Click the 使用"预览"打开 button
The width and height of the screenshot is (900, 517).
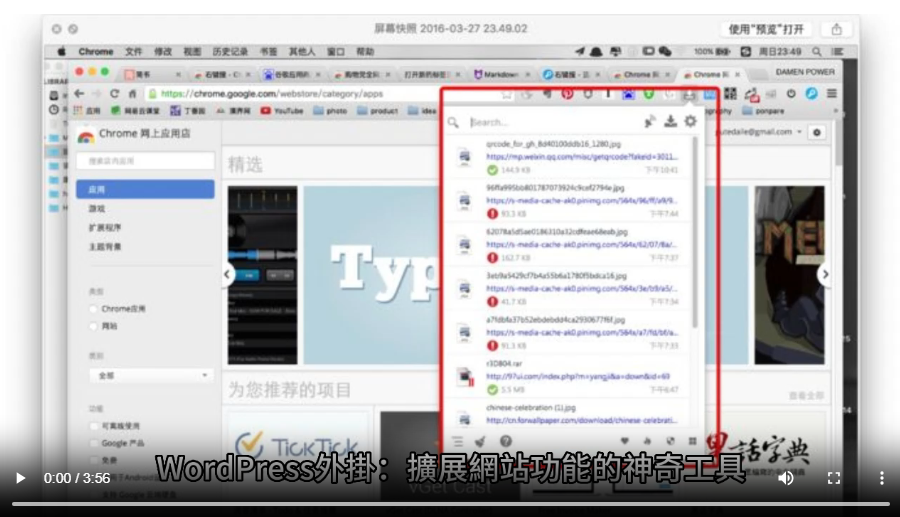click(766, 29)
